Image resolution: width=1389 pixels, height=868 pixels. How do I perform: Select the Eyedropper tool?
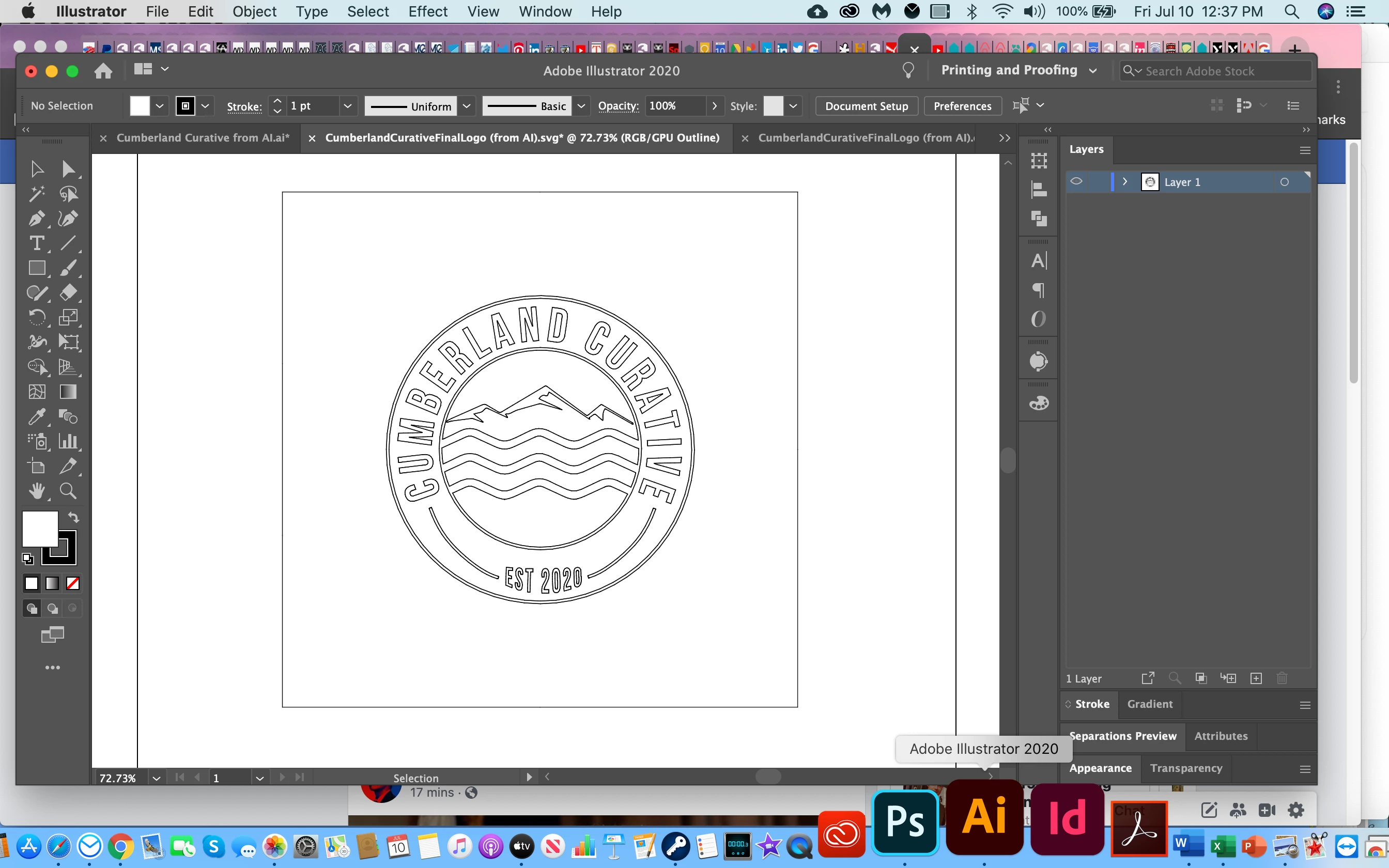pos(37,416)
